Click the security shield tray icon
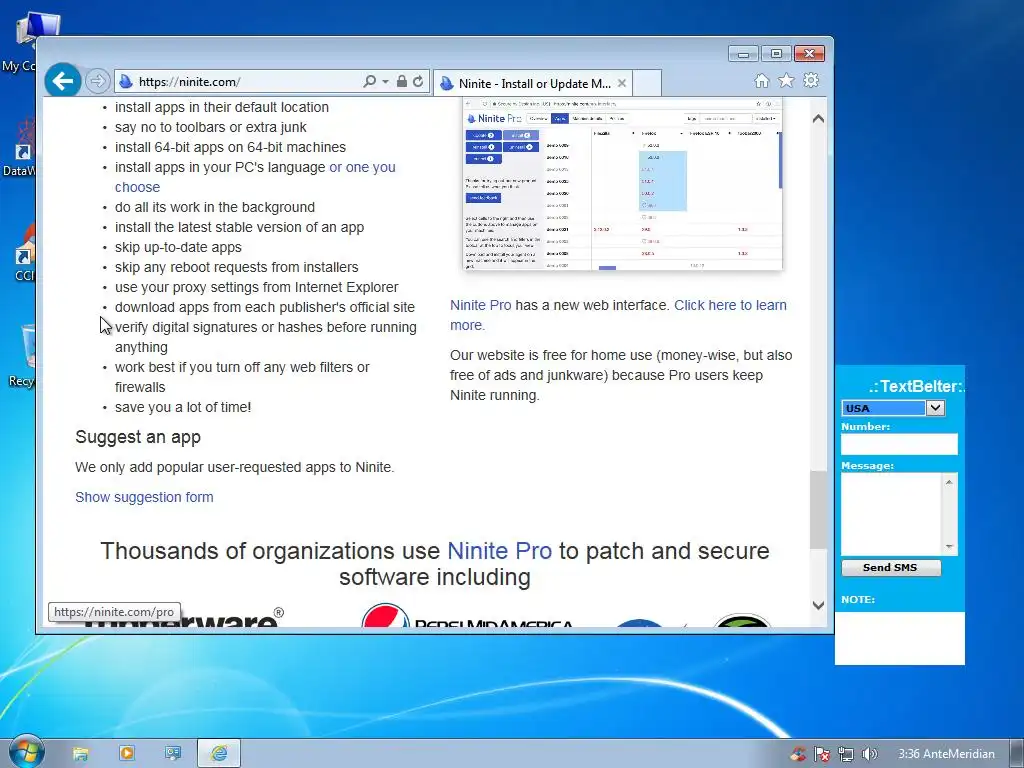 pyautogui.click(x=798, y=754)
